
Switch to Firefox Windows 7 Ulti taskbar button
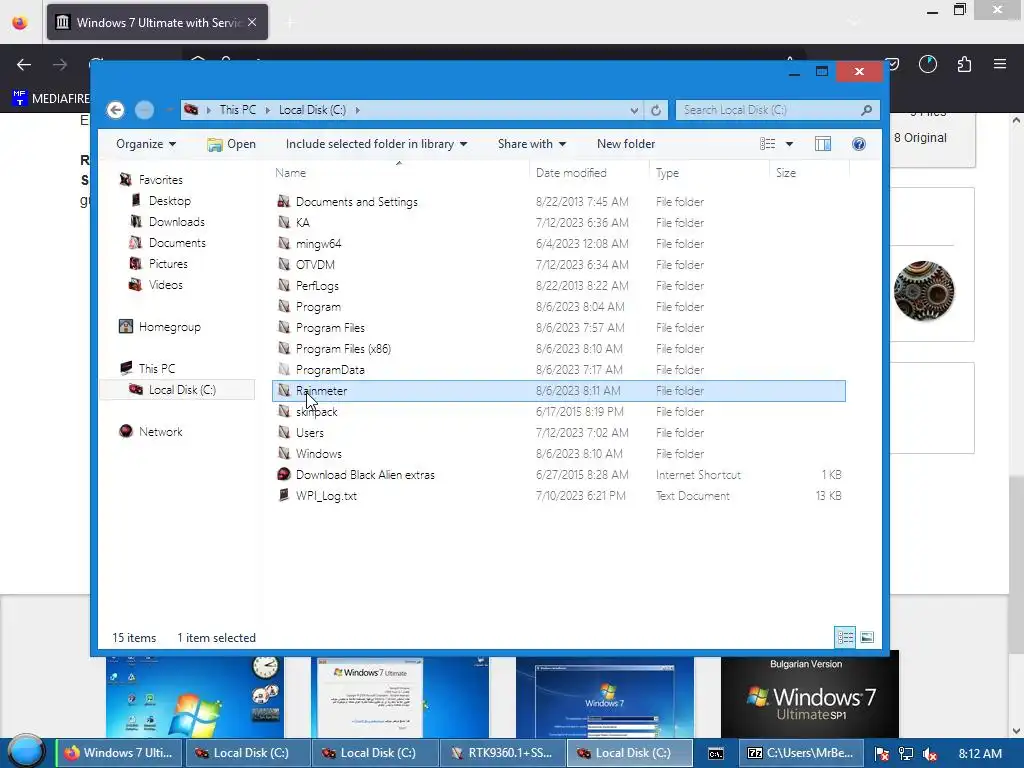click(120, 753)
